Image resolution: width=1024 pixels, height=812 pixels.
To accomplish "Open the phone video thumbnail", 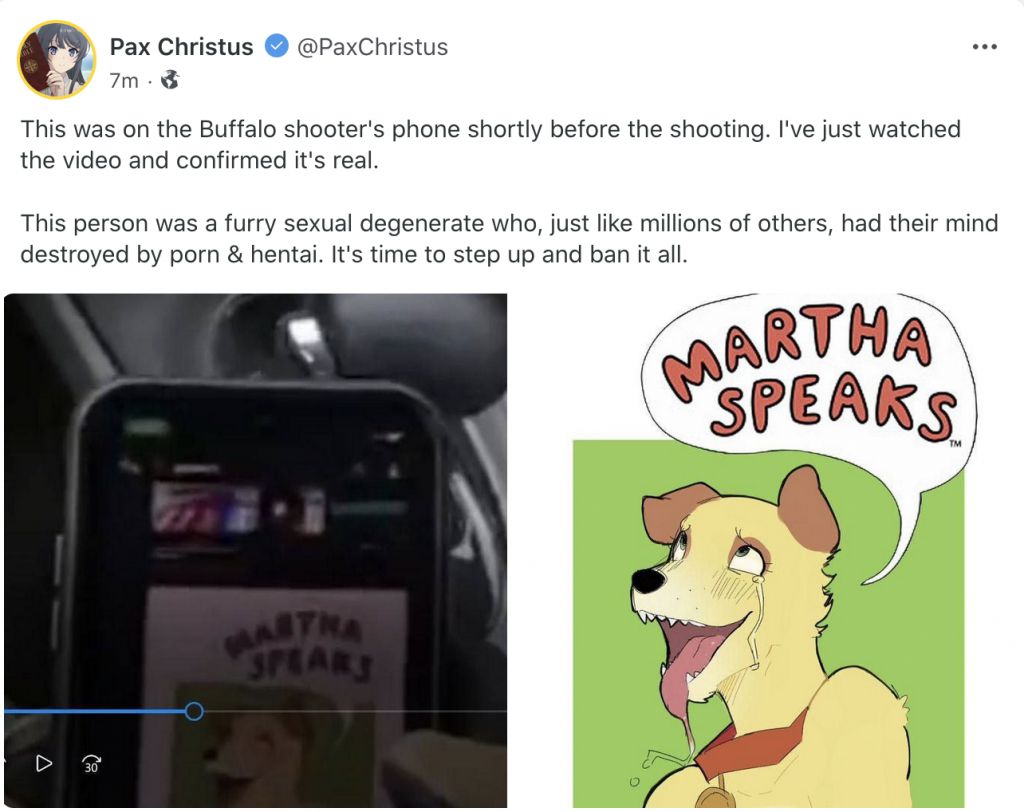I will pos(255,550).
